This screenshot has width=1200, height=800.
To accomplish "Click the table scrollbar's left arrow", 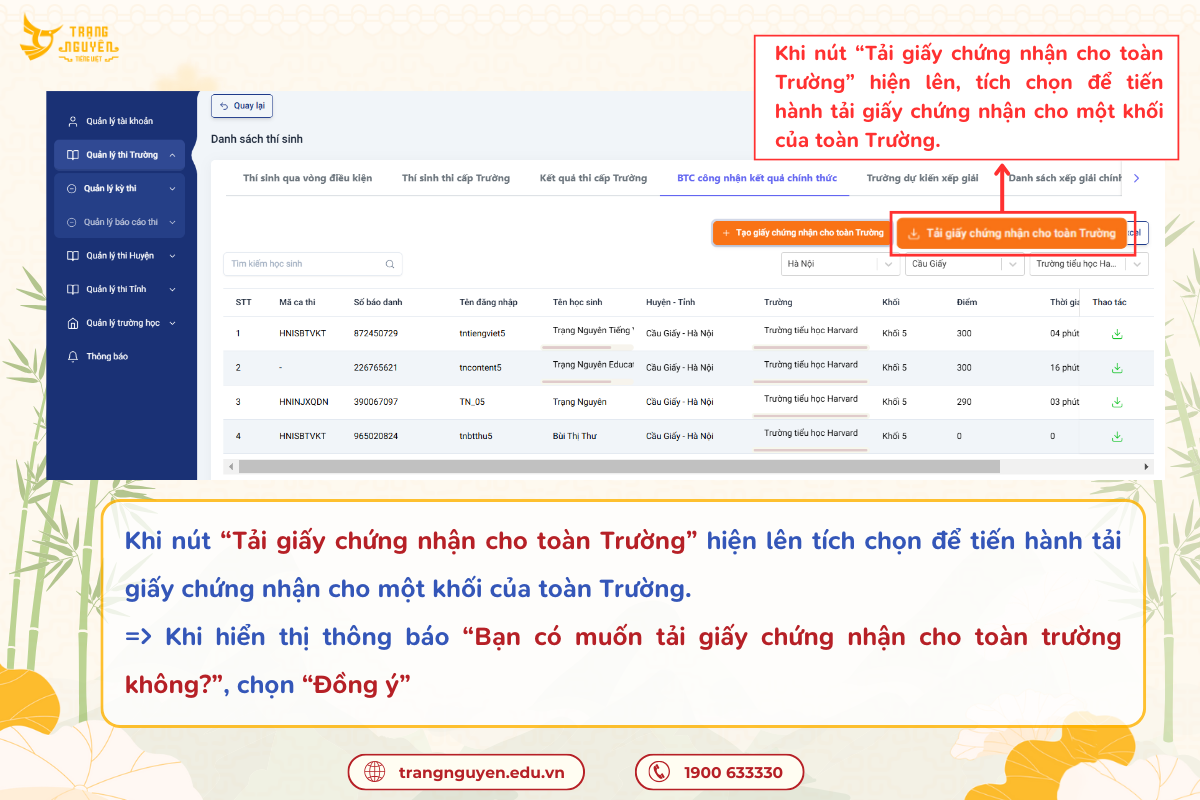I will click(x=231, y=466).
